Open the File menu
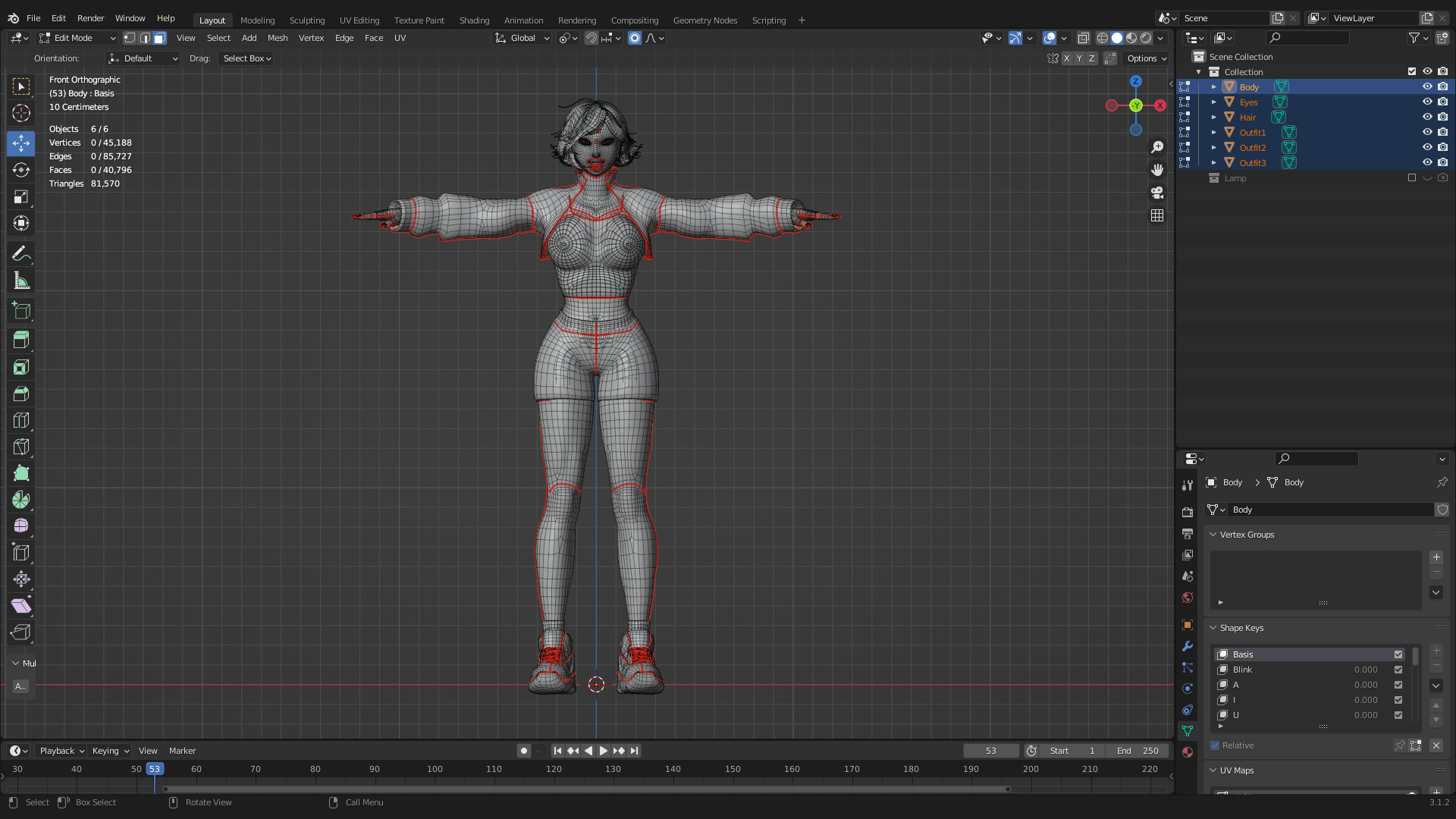This screenshot has width=1456, height=819. point(33,18)
